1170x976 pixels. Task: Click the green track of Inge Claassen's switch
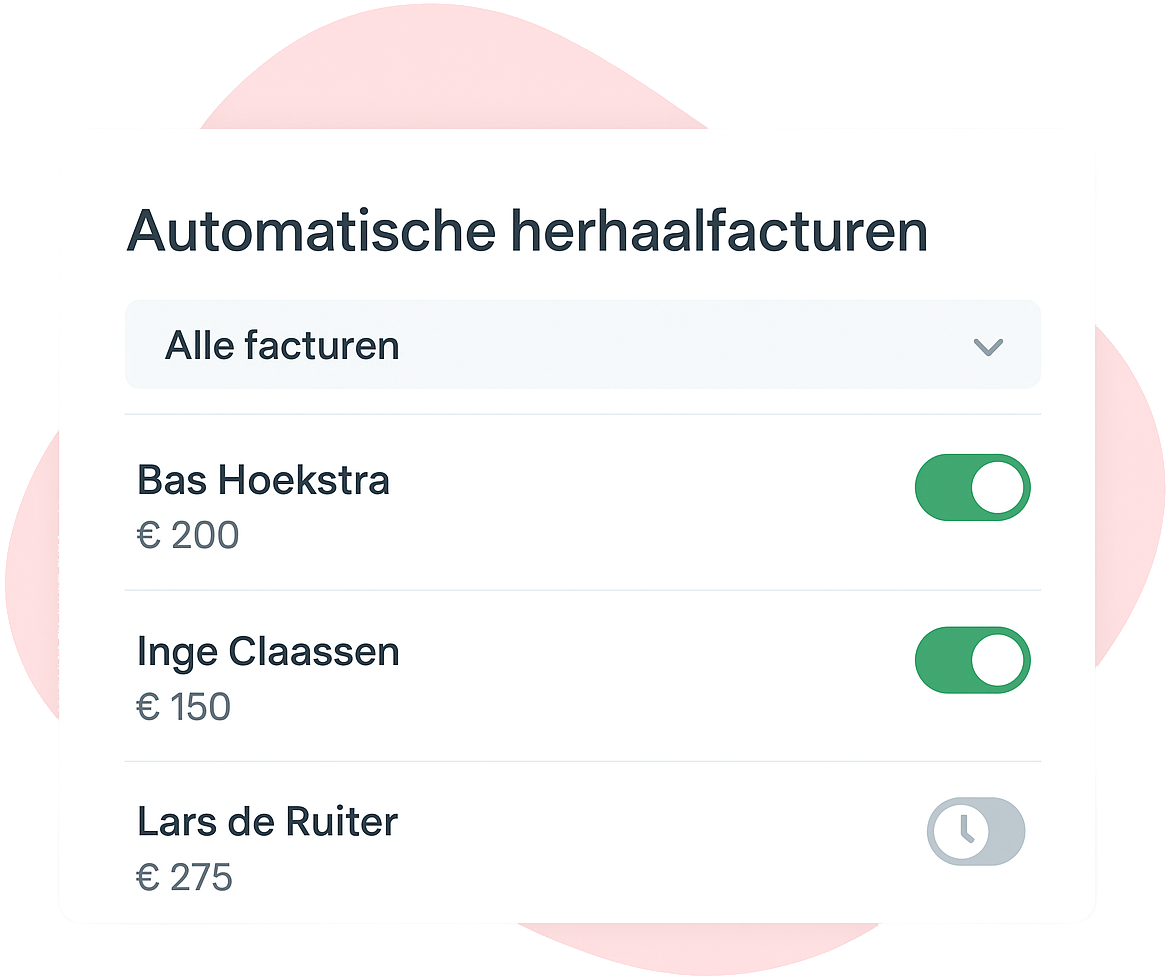point(941,661)
